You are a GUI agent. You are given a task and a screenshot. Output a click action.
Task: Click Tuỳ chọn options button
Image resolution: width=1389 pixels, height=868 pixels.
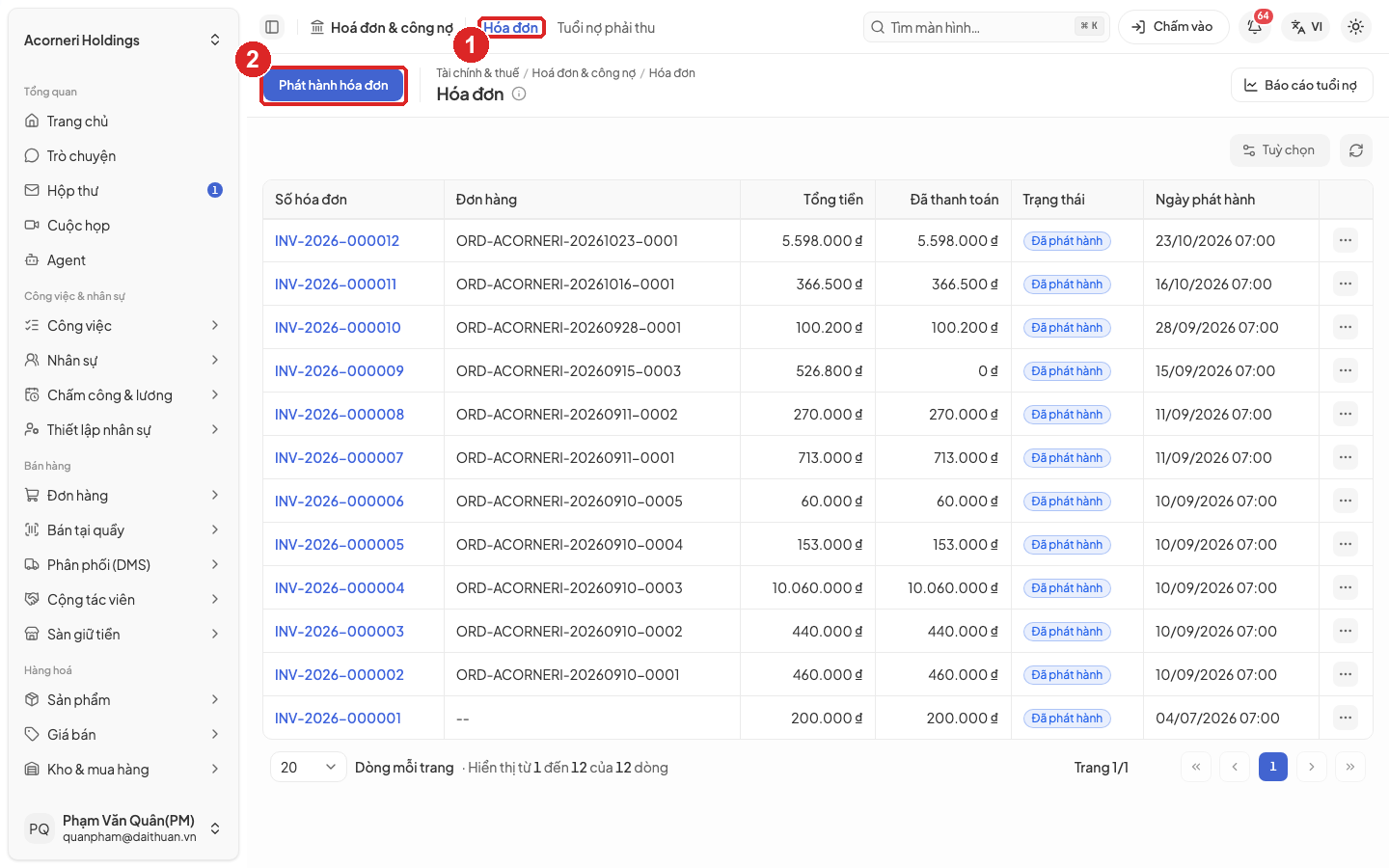tap(1279, 150)
